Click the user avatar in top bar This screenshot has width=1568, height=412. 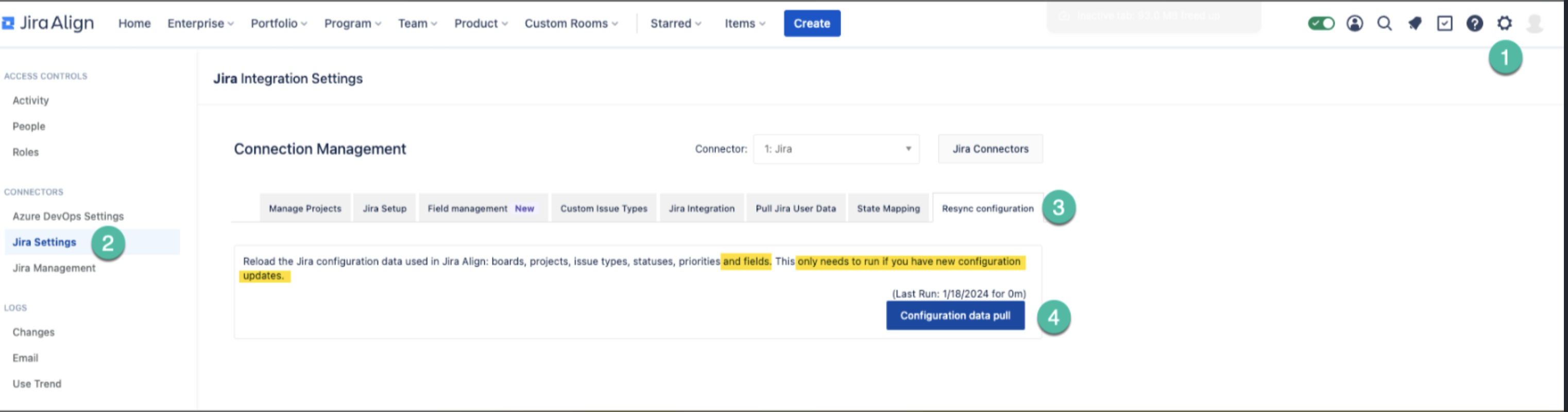click(1535, 23)
